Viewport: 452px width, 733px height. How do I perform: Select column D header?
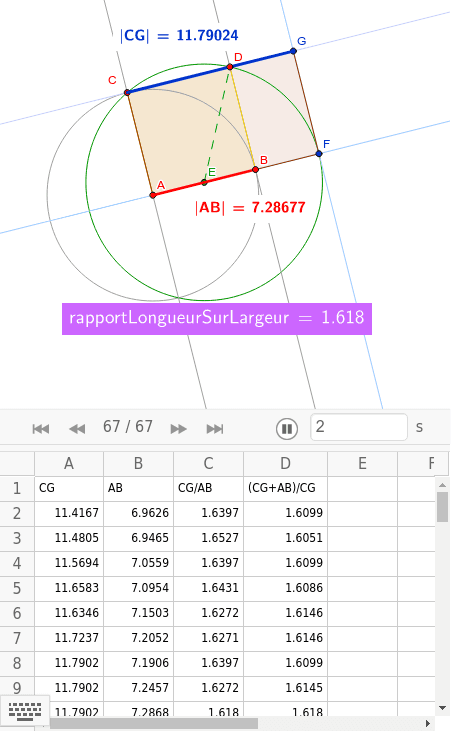[285, 463]
